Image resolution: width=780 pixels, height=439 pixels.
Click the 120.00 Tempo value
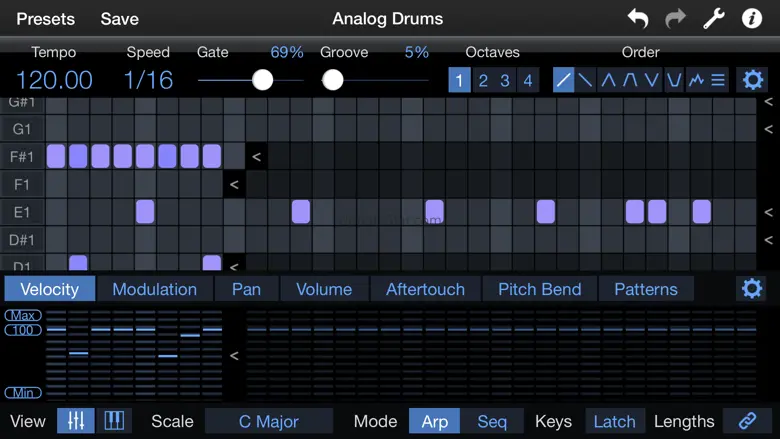click(54, 80)
